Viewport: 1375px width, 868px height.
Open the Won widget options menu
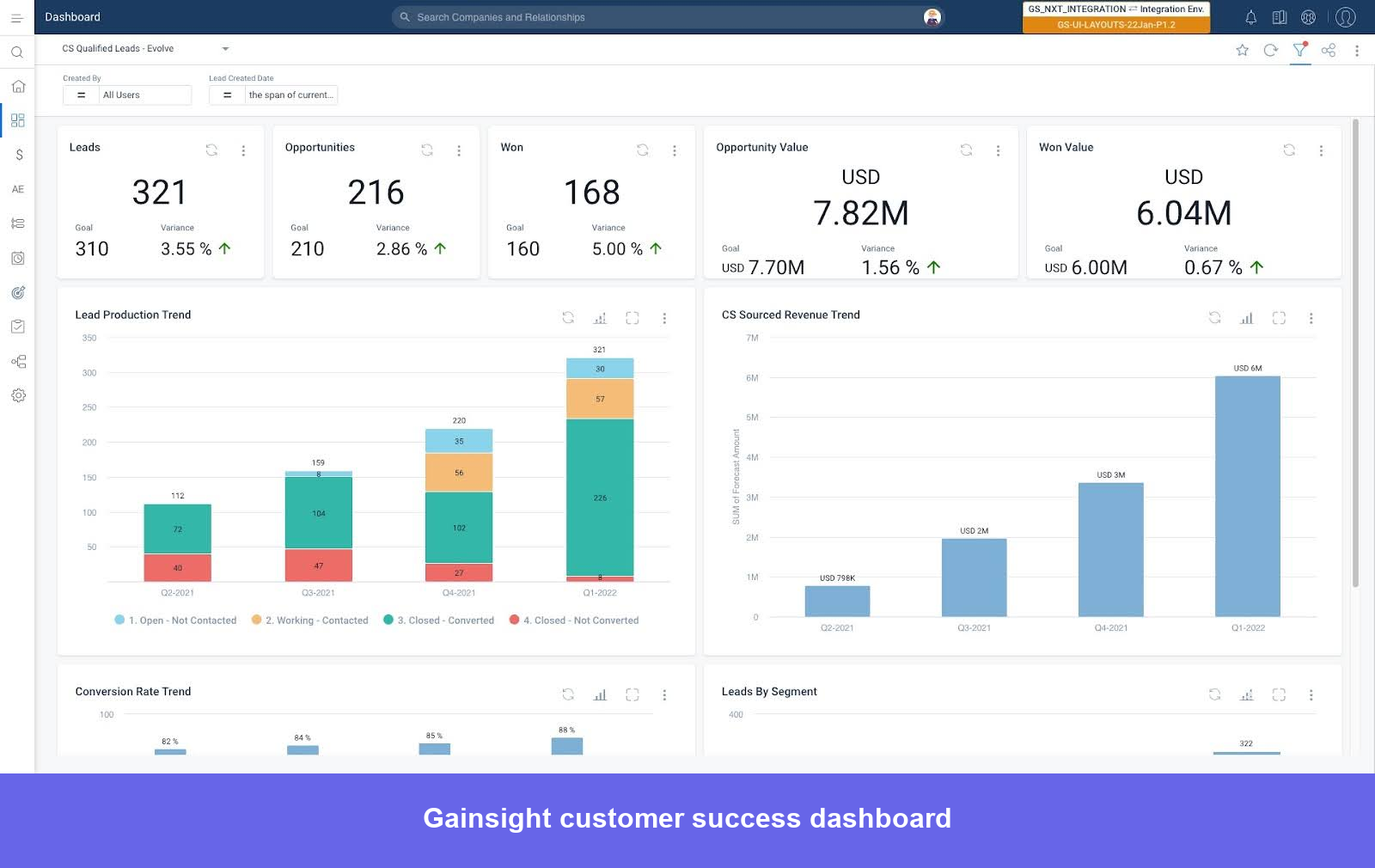tap(675, 150)
